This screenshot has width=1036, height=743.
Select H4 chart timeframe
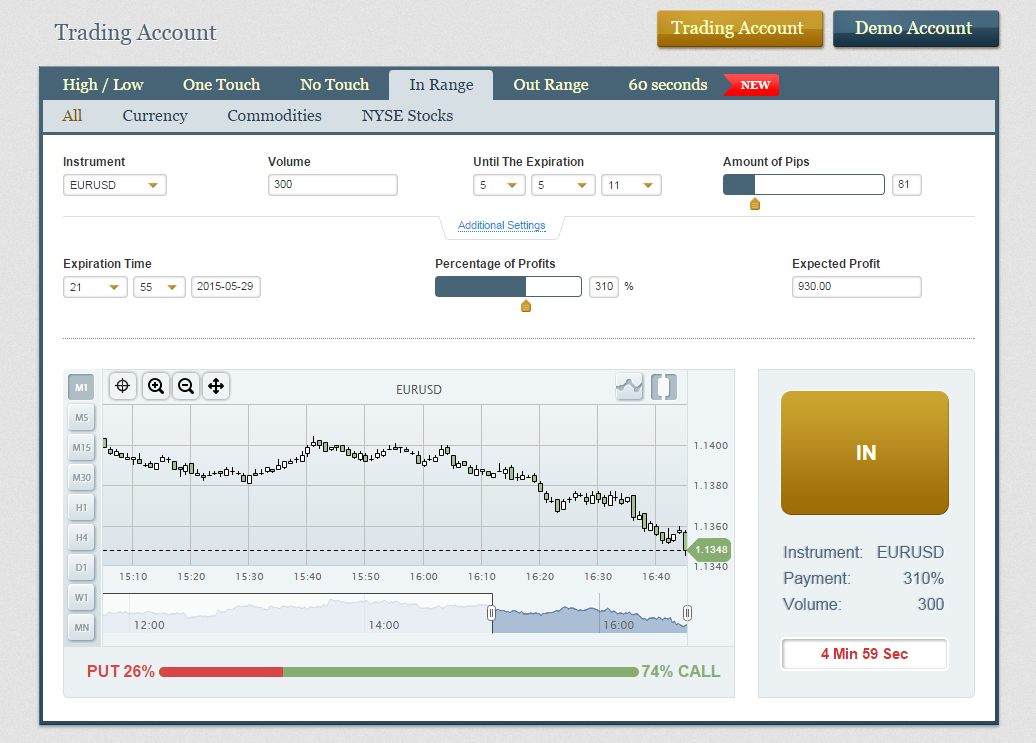81,538
